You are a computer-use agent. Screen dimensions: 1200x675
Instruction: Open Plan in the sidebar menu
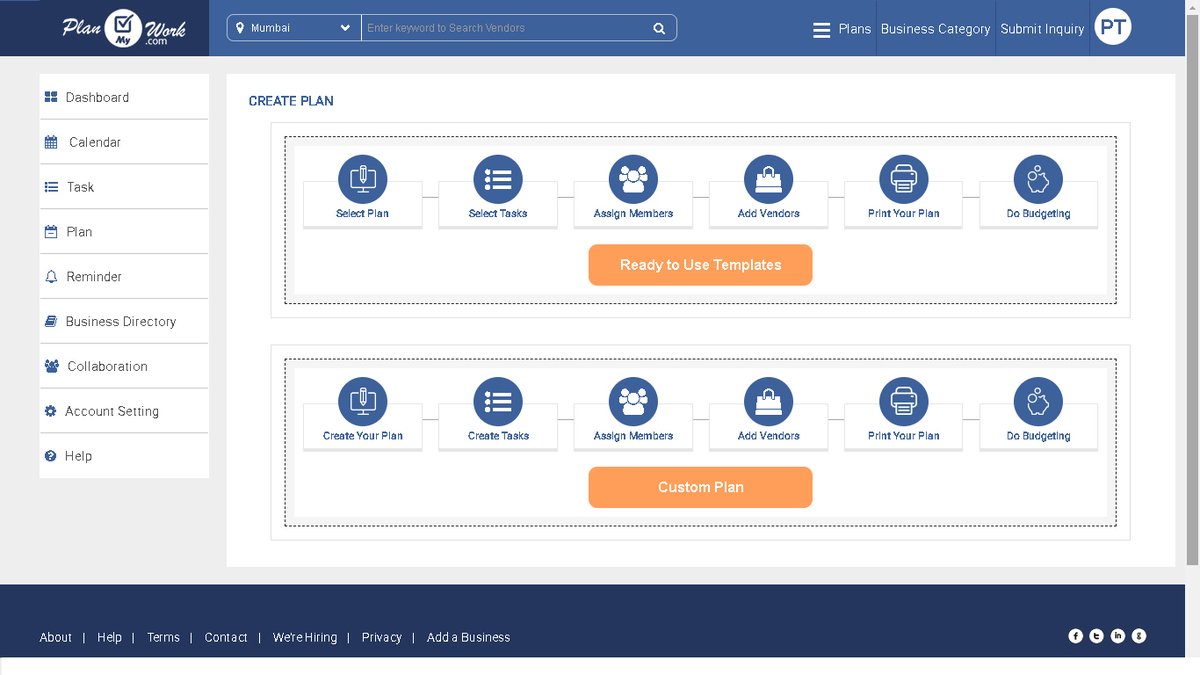[124, 232]
